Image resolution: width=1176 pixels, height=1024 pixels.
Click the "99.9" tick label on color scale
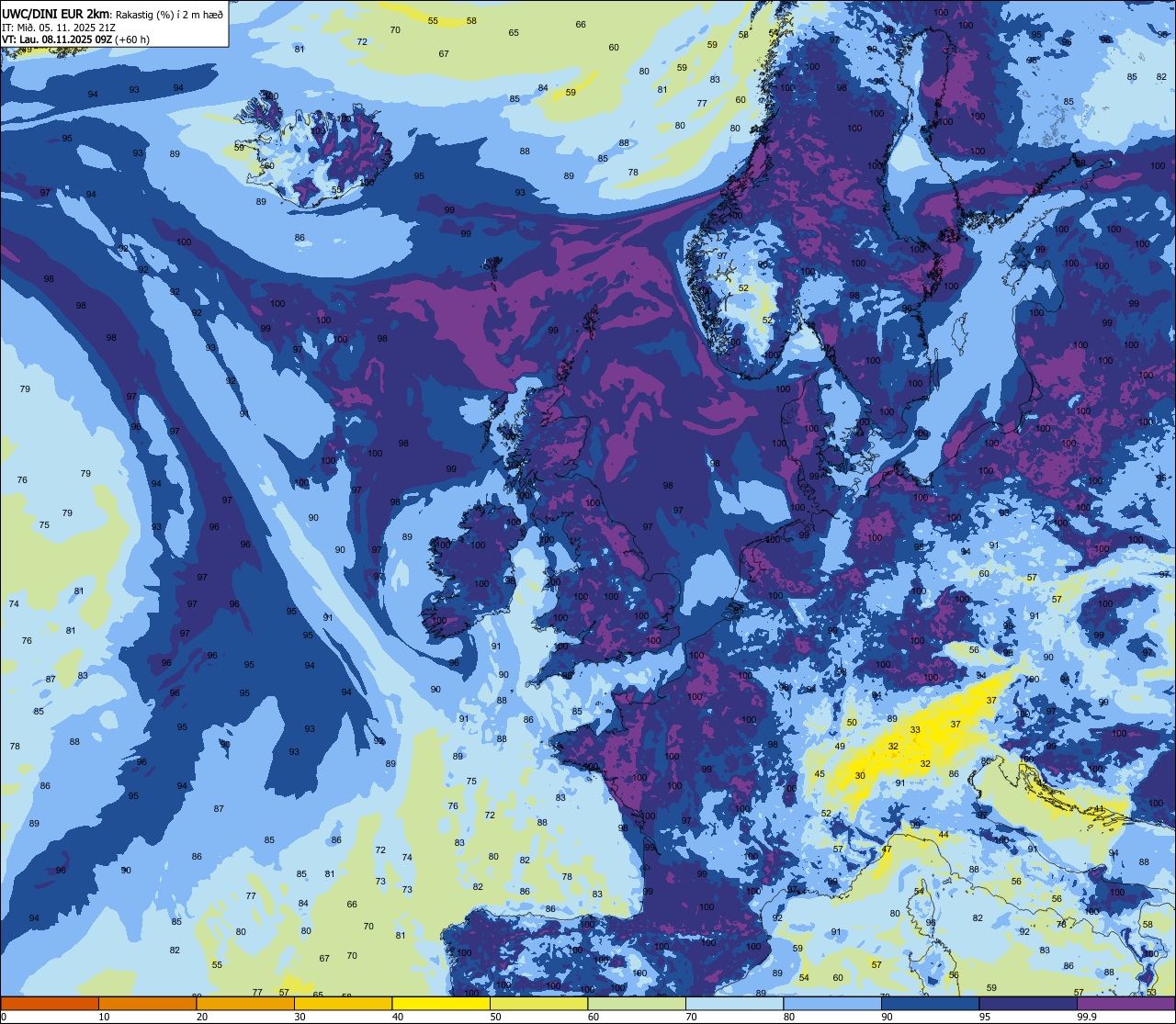click(1088, 1017)
